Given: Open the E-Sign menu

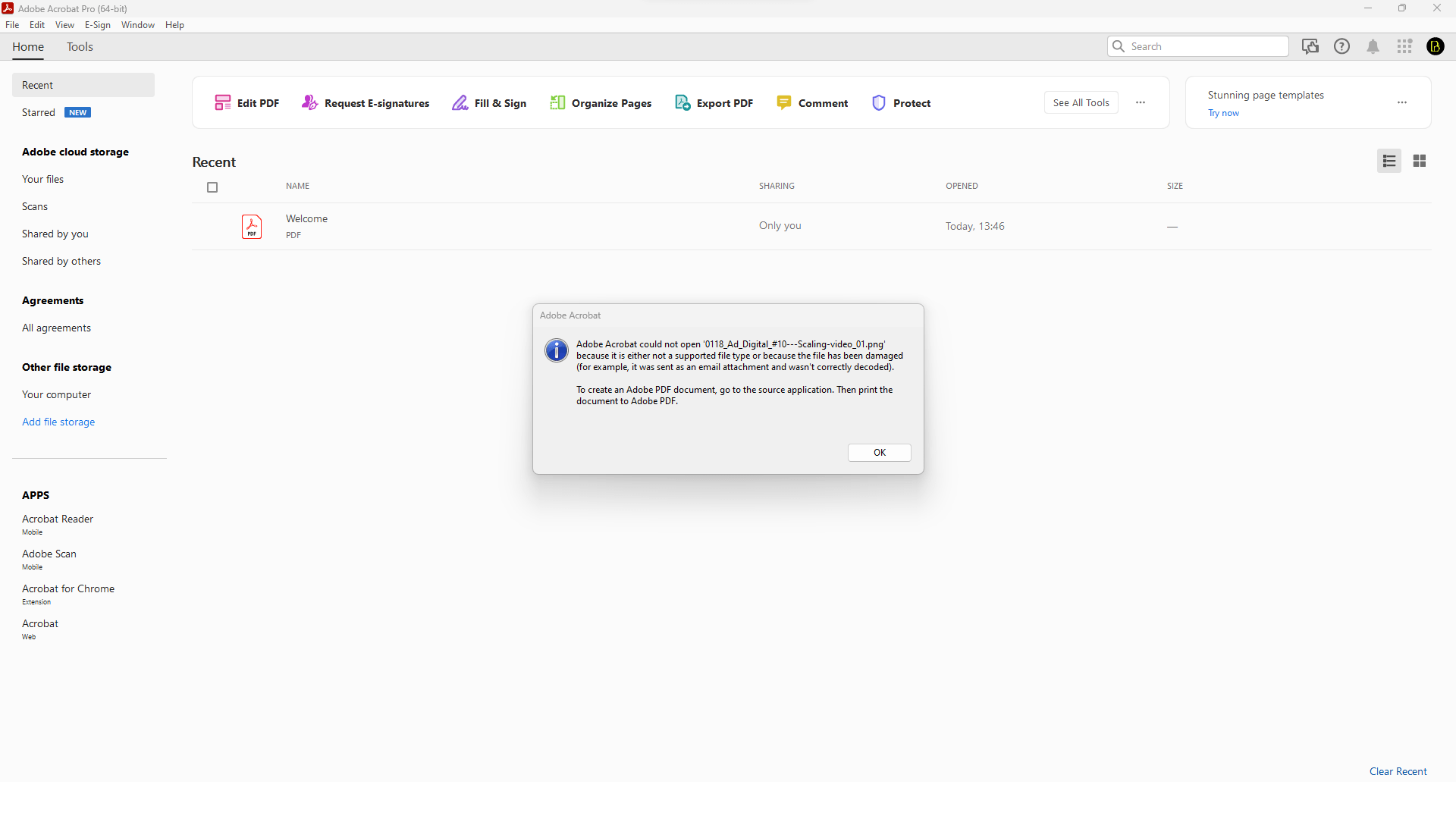Looking at the screenshot, I should (x=98, y=25).
